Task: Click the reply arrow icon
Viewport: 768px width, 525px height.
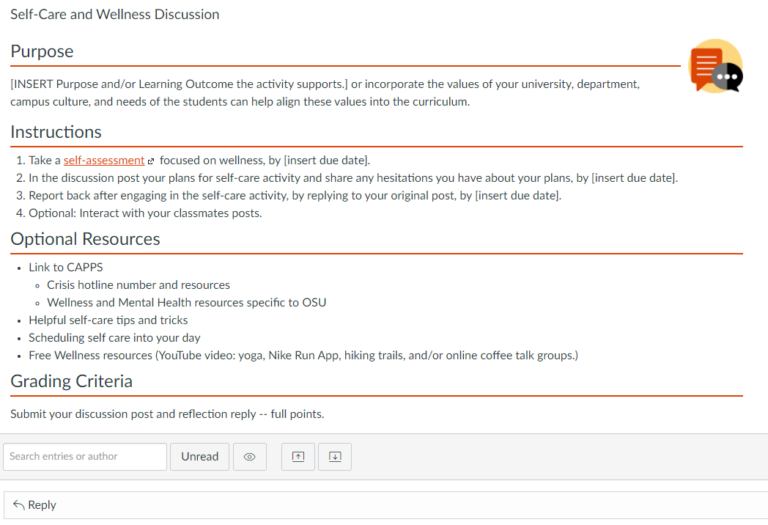Action: (18, 505)
